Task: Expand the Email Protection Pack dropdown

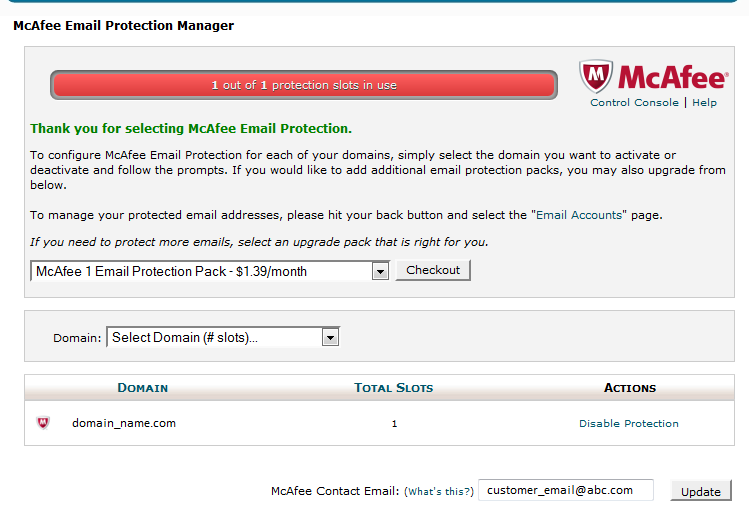Action: point(379,271)
